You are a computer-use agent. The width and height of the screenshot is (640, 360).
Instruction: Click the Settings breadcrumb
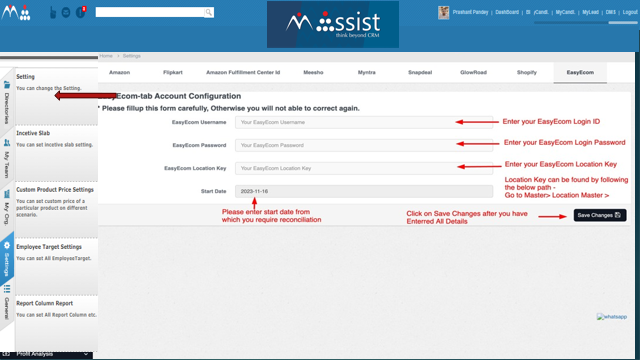[x=131, y=56]
